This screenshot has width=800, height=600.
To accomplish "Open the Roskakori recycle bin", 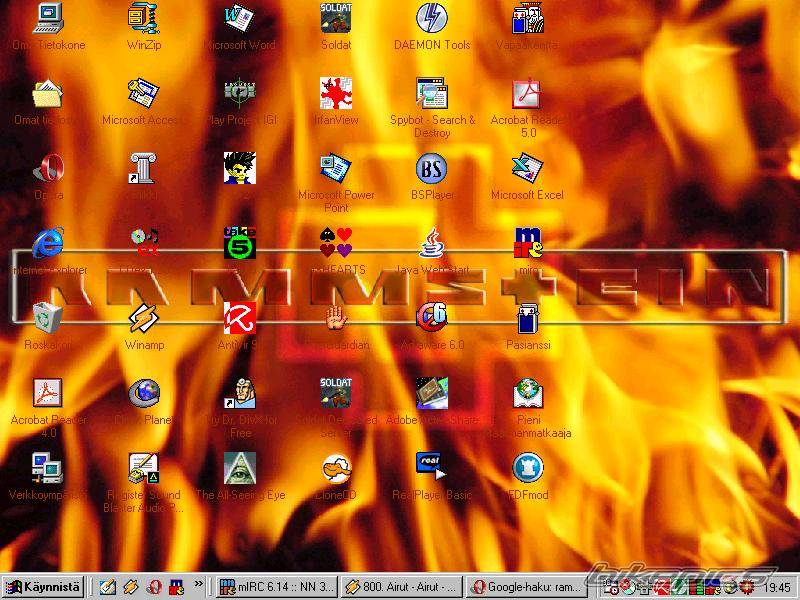I will coord(48,318).
